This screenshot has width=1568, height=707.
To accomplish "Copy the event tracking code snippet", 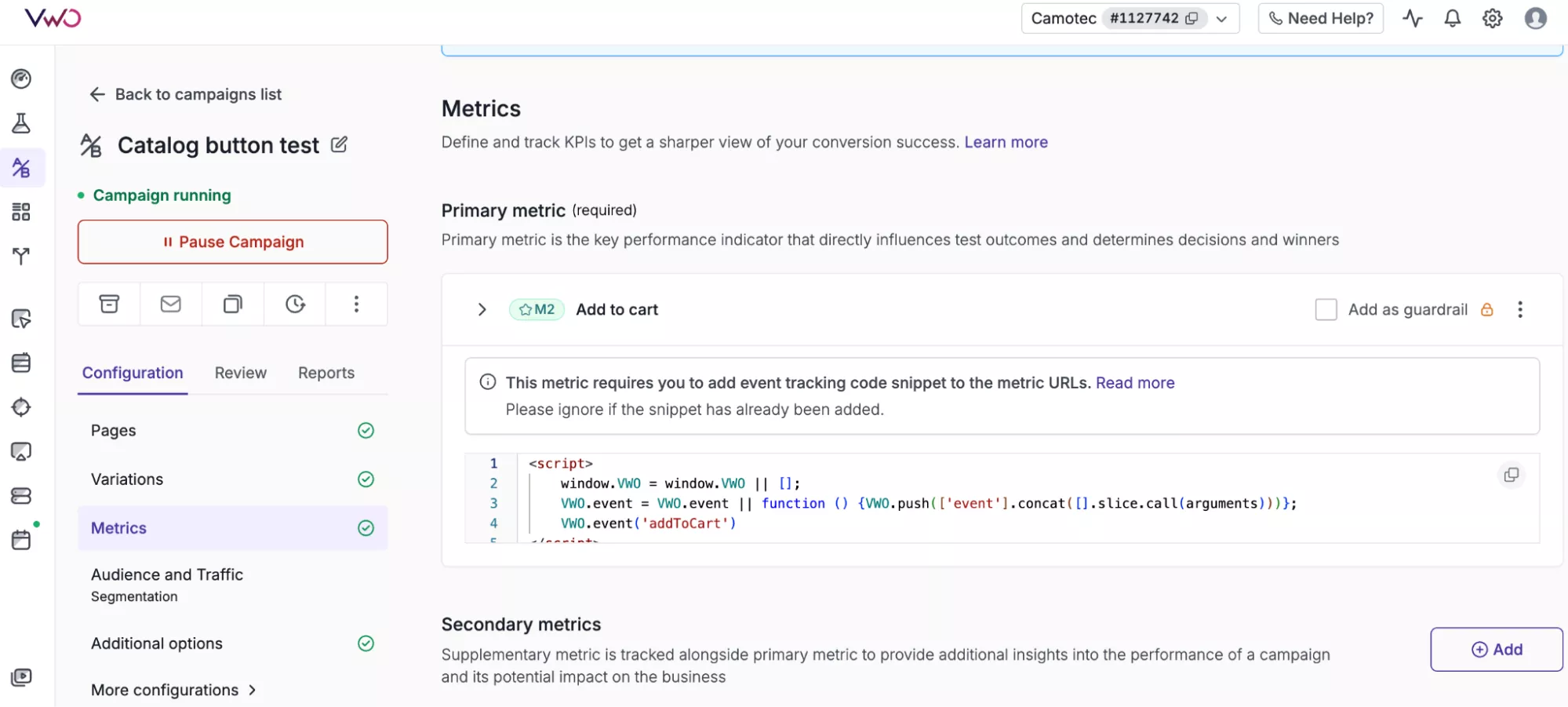I will (x=1511, y=475).
